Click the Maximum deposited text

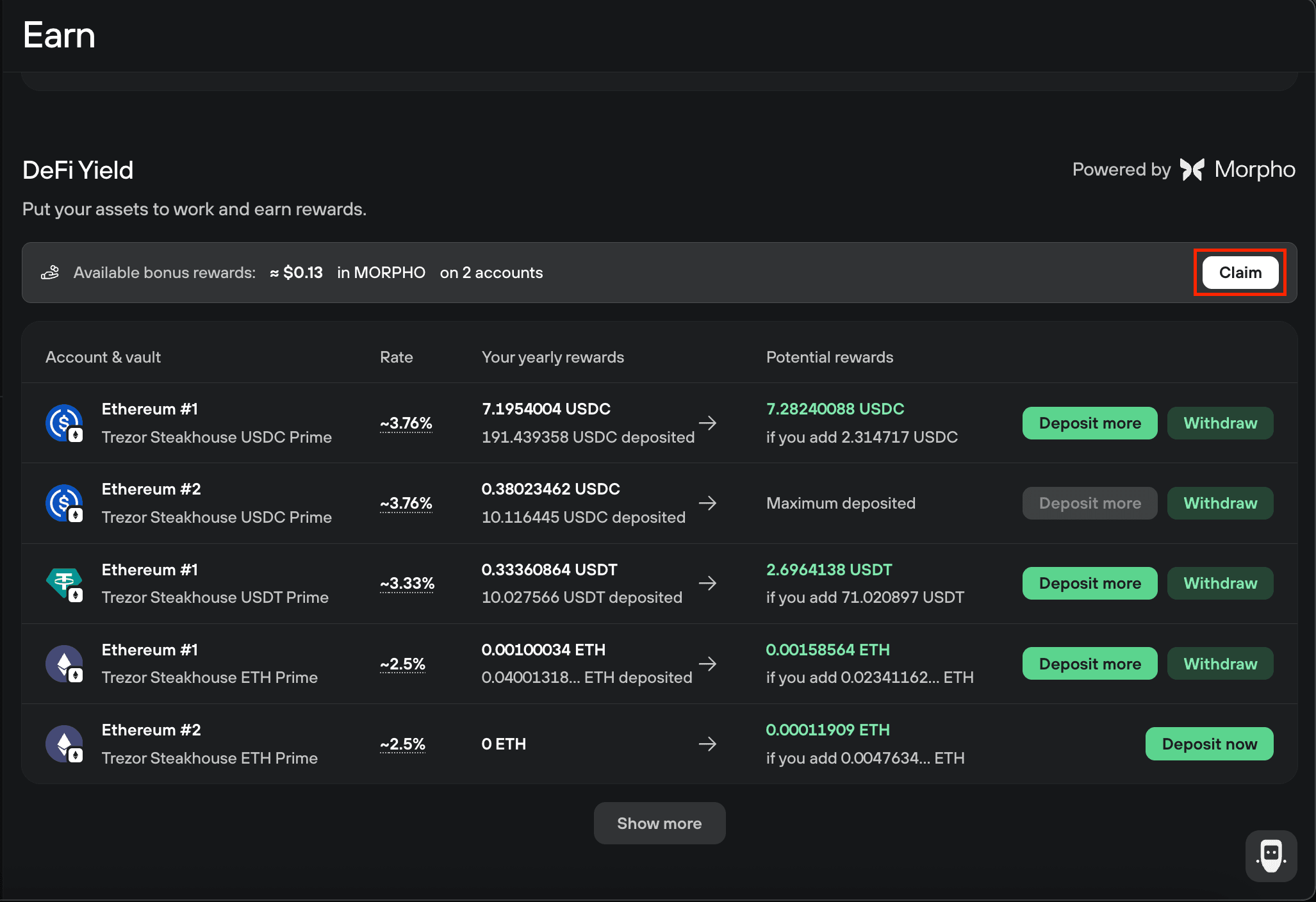[x=841, y=503]
